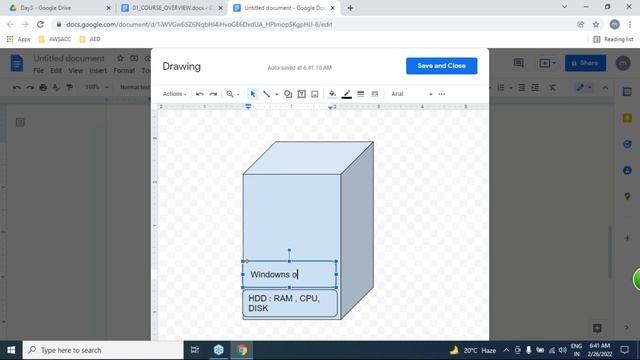Select the HDD : RAM , CPU, DISK box

(290, 303)
